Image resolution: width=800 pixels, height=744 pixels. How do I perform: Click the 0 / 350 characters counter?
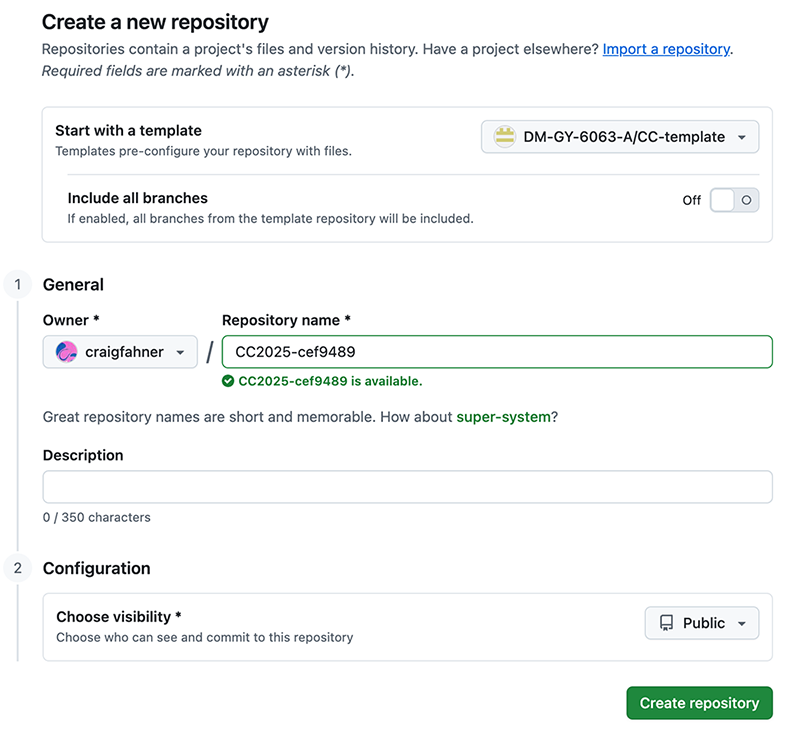[x=97, y=518]
